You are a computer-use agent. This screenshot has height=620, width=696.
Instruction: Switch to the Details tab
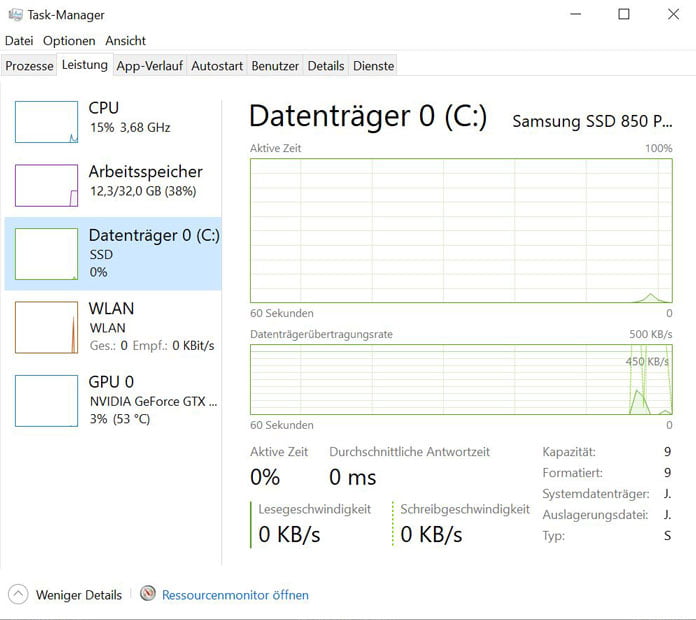pos(326,66)
